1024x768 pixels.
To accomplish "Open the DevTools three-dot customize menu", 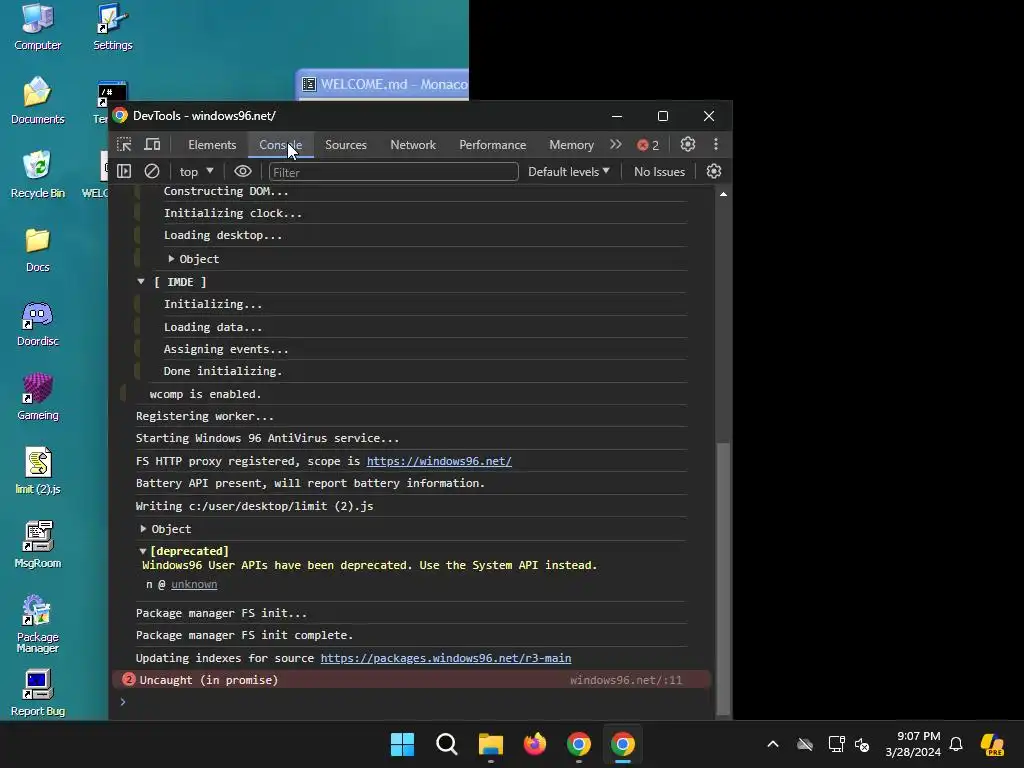I will point(716,144).
